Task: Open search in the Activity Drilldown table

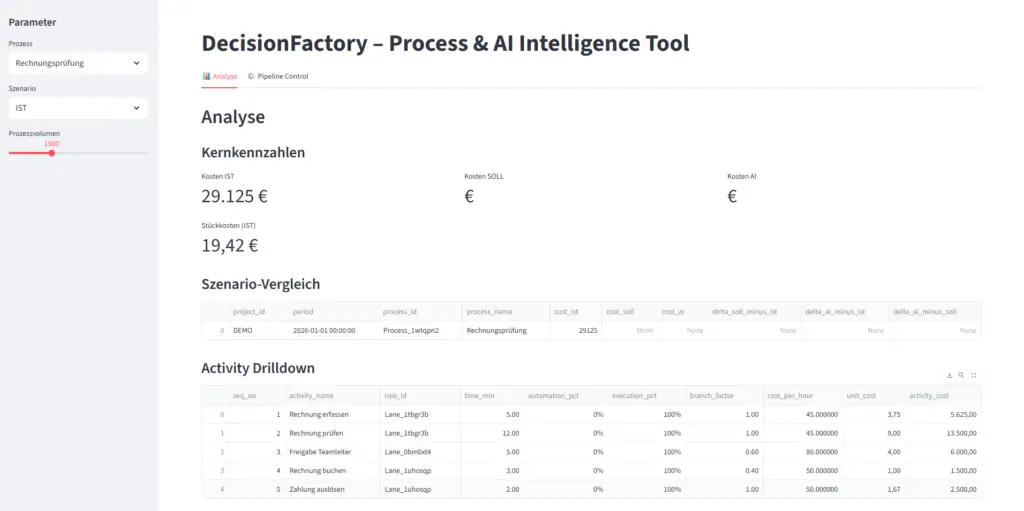Action: [x=961, y=375]
